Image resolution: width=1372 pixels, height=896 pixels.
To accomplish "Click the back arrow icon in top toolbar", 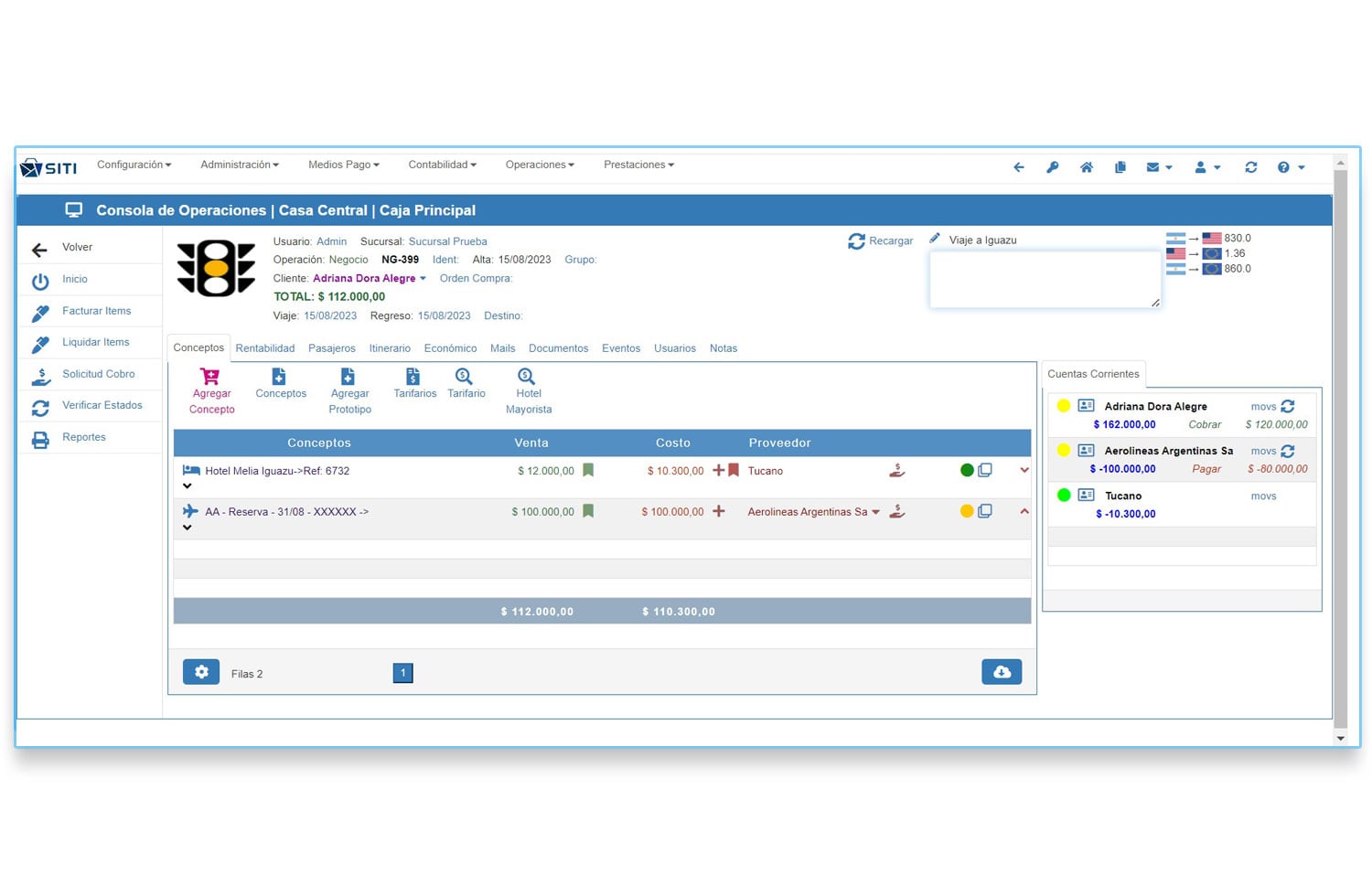I will pos(1018,167).
